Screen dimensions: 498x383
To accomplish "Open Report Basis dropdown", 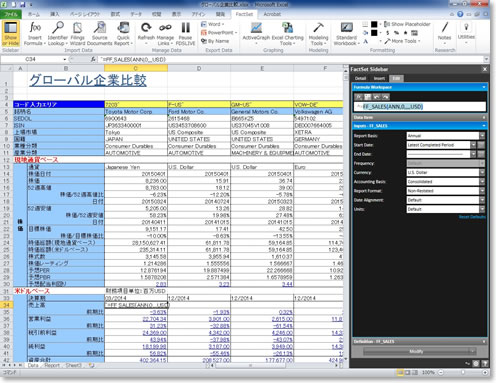I will point(482,136).
